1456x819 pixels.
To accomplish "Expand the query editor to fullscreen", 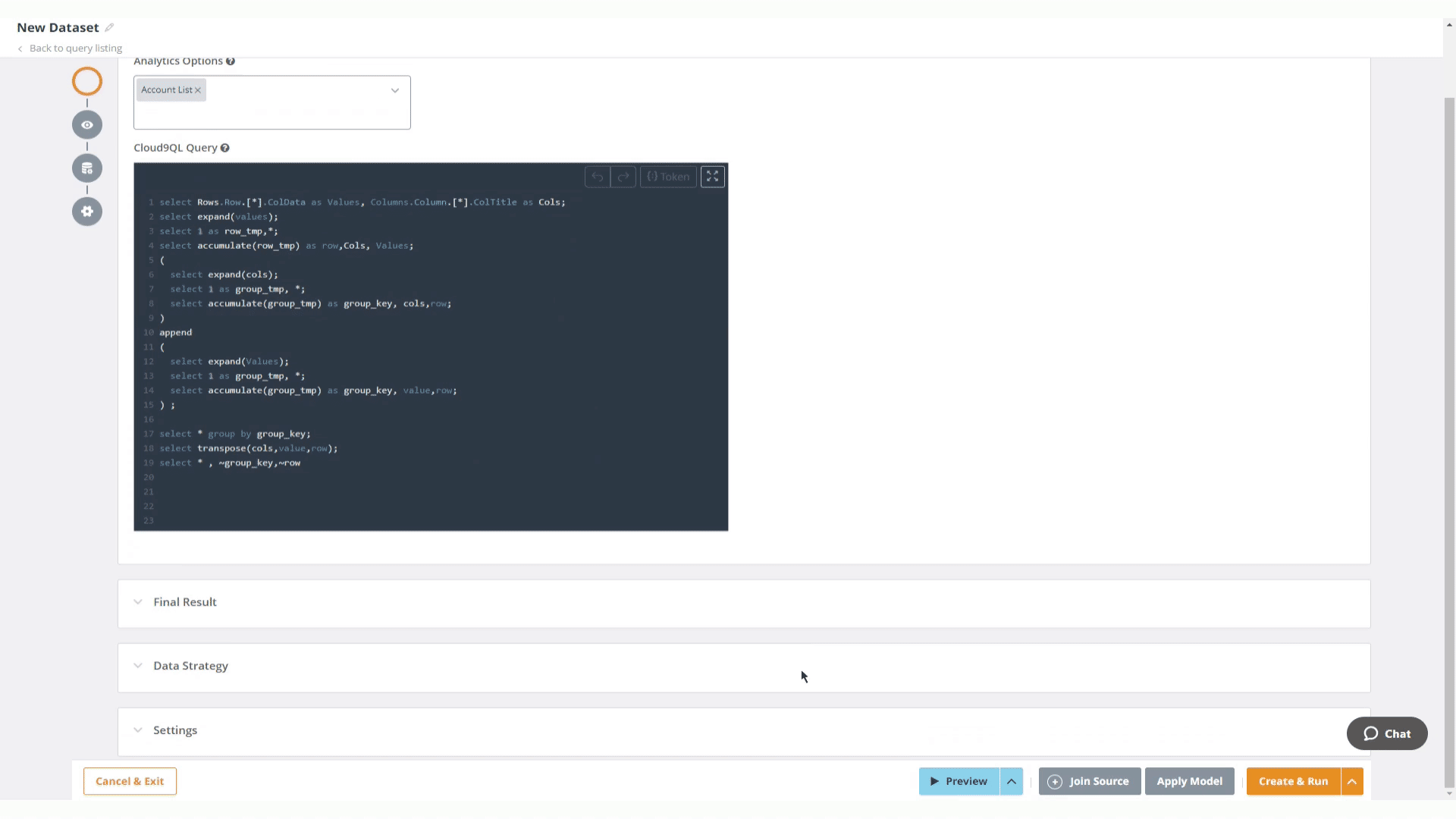I will click(712, 177).
